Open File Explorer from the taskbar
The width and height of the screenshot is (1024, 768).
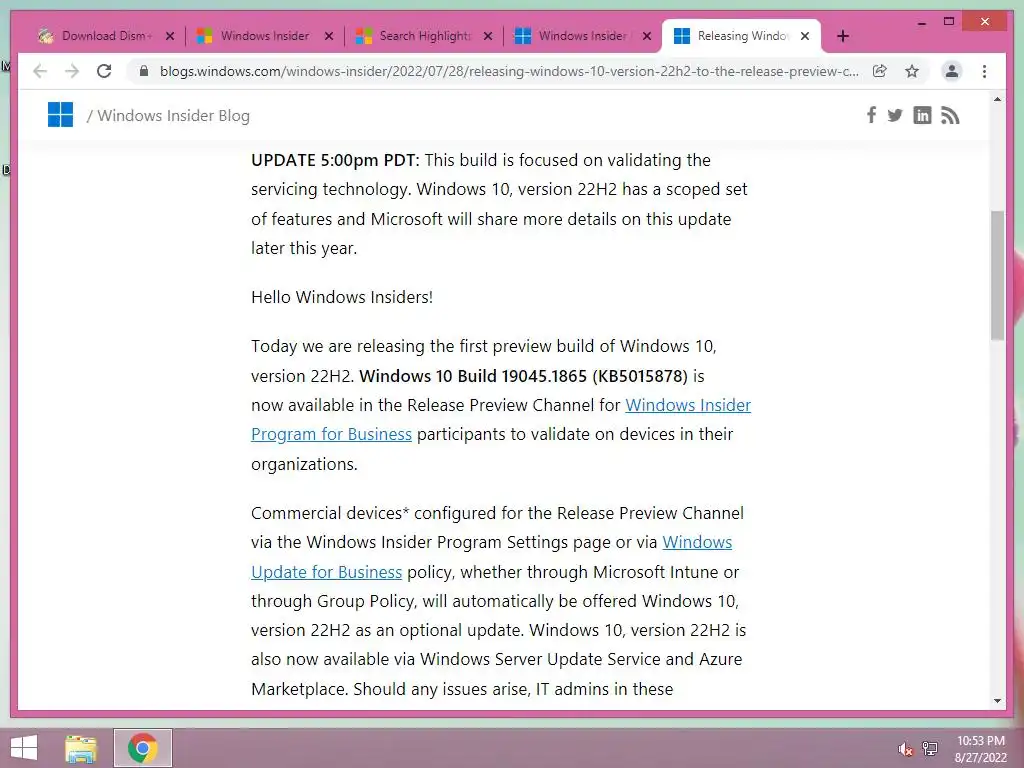pos(81,748)
